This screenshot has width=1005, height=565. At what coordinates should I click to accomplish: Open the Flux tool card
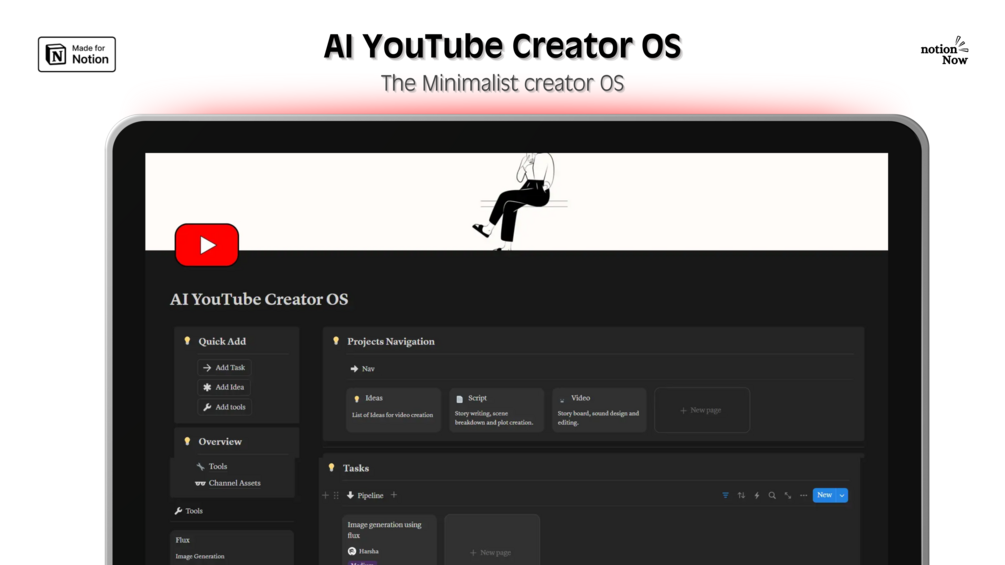pos(232,547)
